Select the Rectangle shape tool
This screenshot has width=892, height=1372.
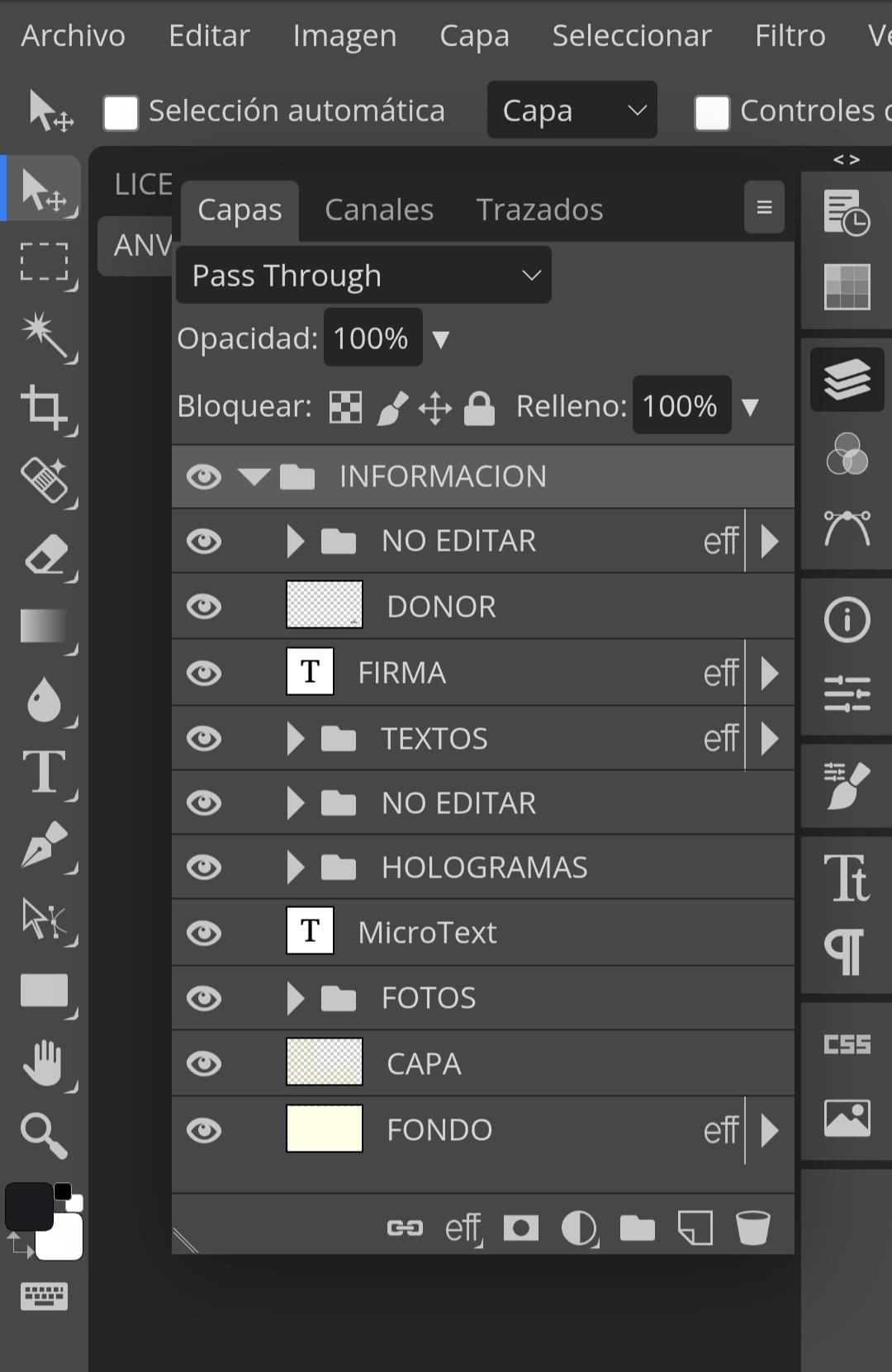point(45,991)
